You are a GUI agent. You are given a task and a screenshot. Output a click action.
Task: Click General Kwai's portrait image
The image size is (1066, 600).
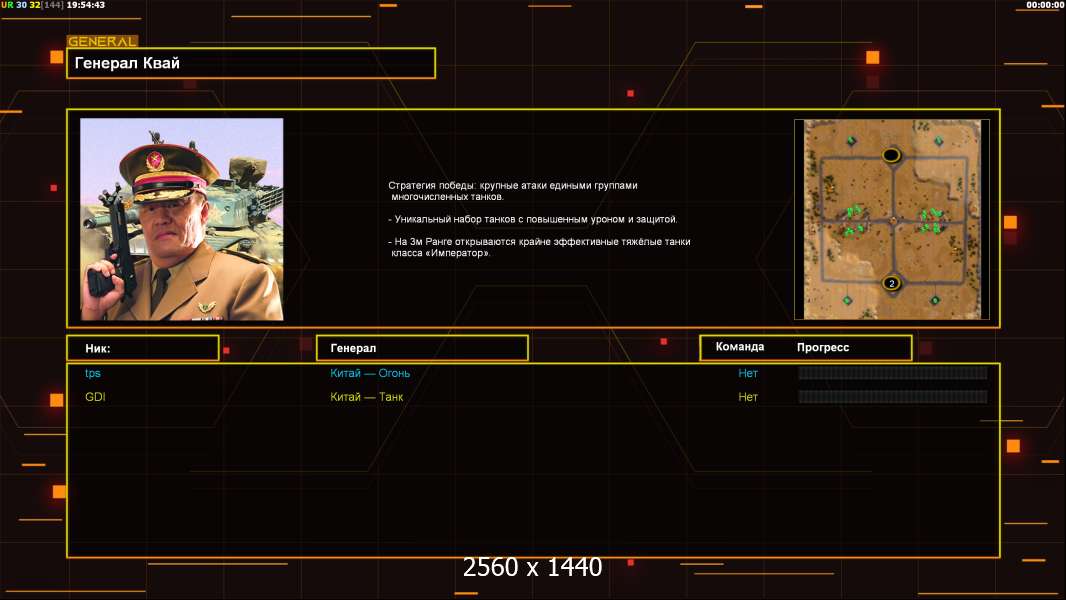182,219
